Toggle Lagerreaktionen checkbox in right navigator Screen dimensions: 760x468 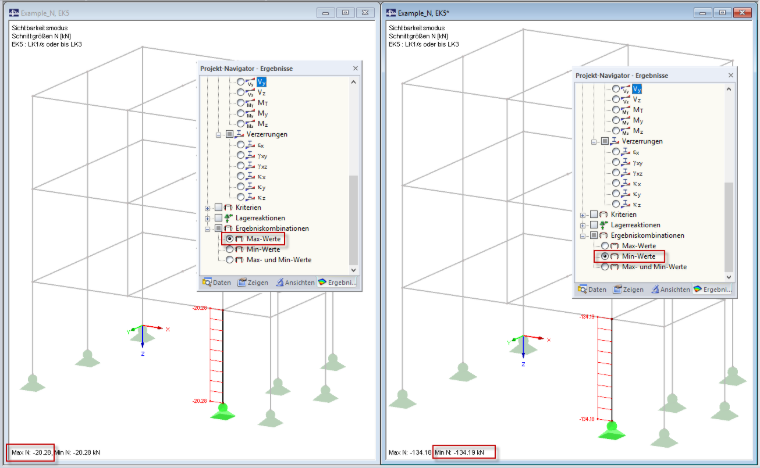coord(594,225)
